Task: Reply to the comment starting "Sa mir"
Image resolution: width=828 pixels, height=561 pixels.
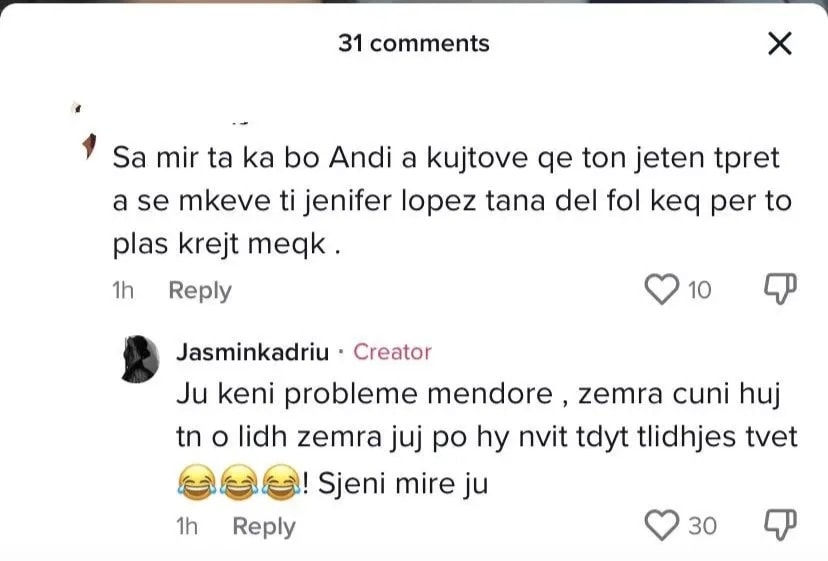Action: click(x=199, y=291)
